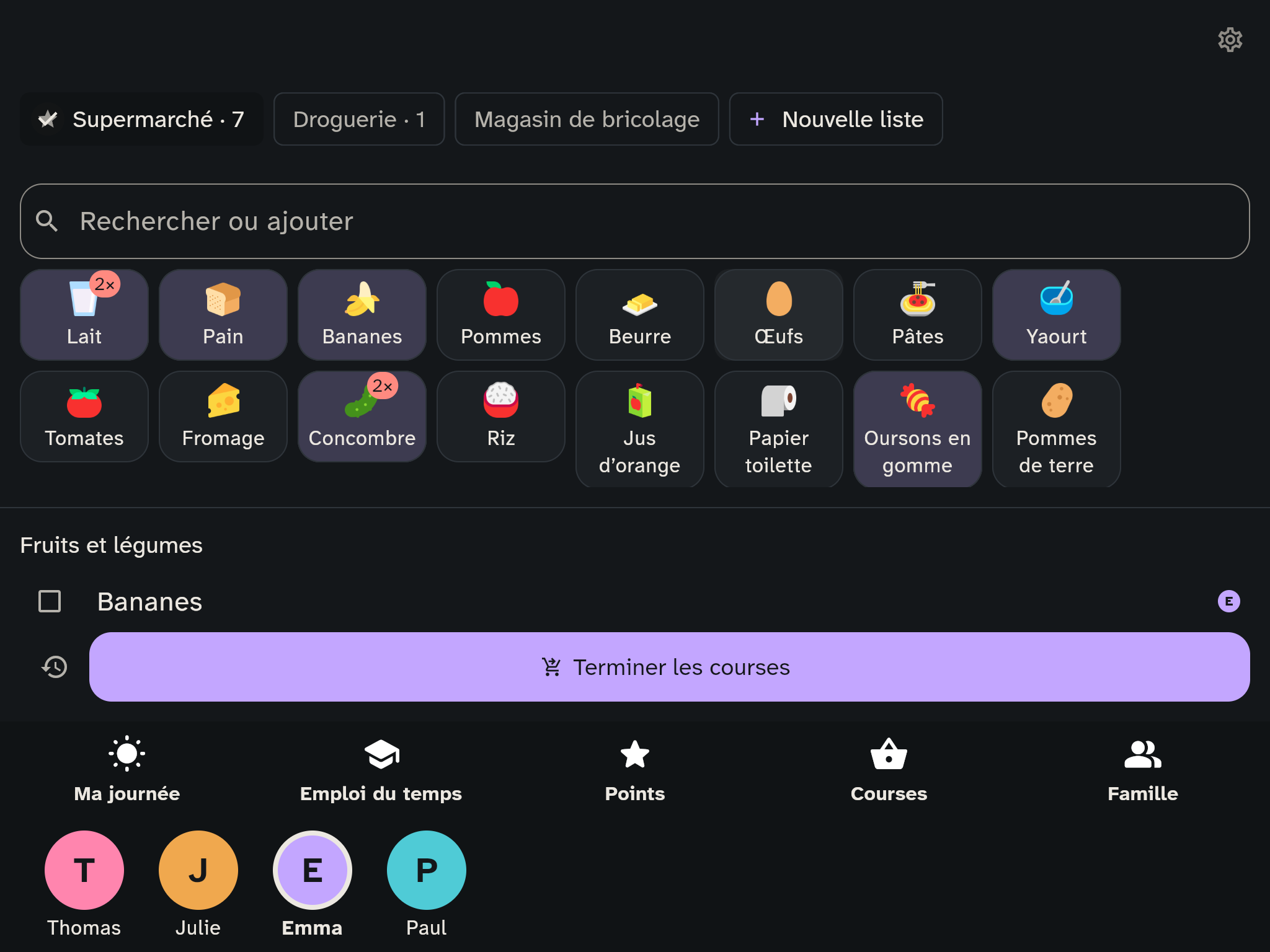Open the settings gear icon
1270x952 pixels.
[x=1230, y=40]
